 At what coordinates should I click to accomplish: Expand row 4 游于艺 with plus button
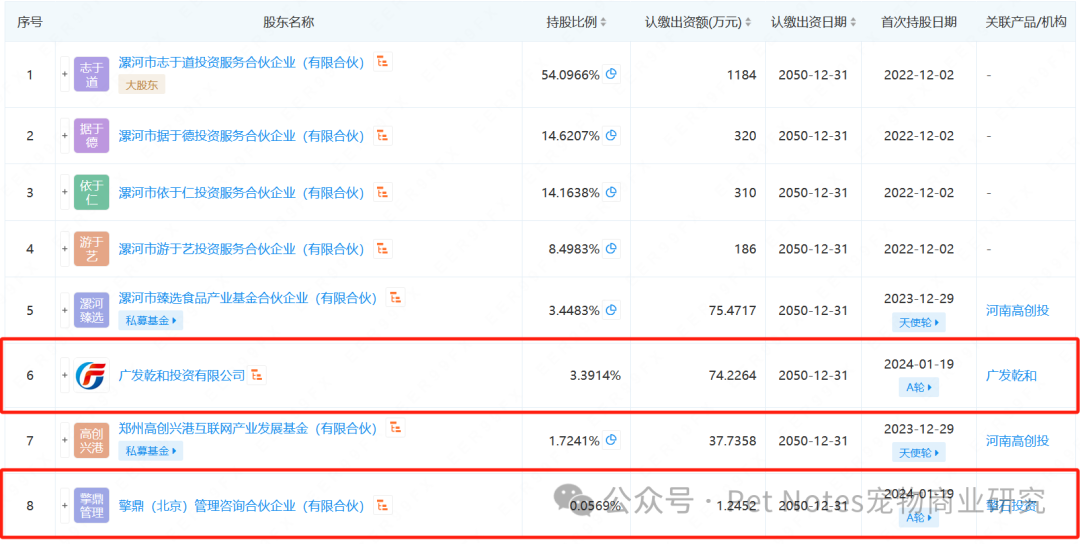click(65, 249)
